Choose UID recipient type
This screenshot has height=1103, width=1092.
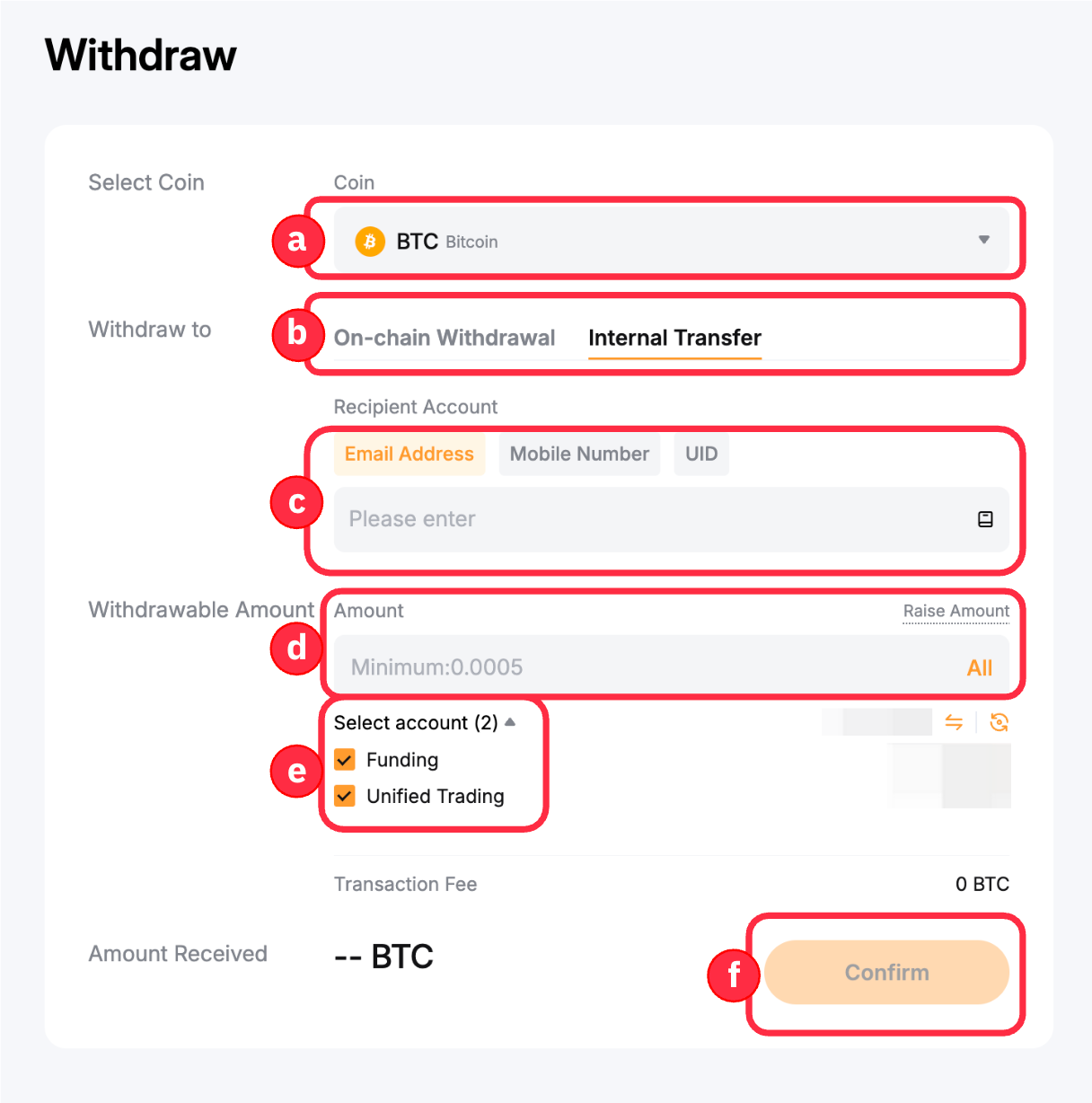(x=701, y=454)
